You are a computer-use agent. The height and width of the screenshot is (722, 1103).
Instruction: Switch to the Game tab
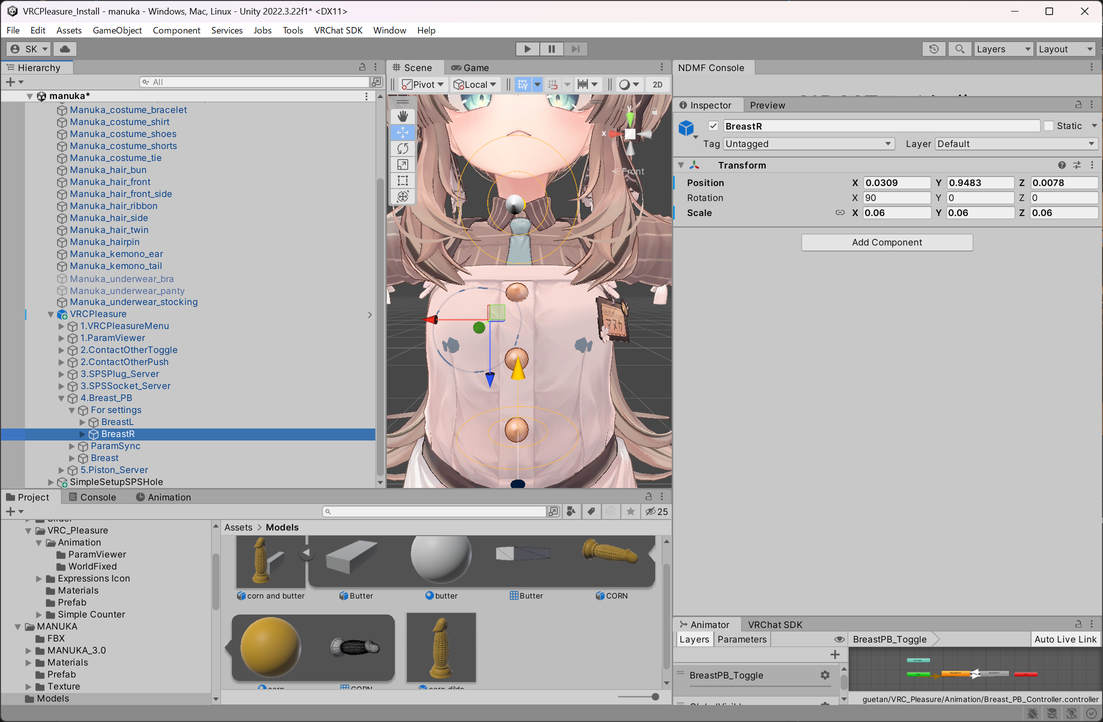tap(470, 68)
